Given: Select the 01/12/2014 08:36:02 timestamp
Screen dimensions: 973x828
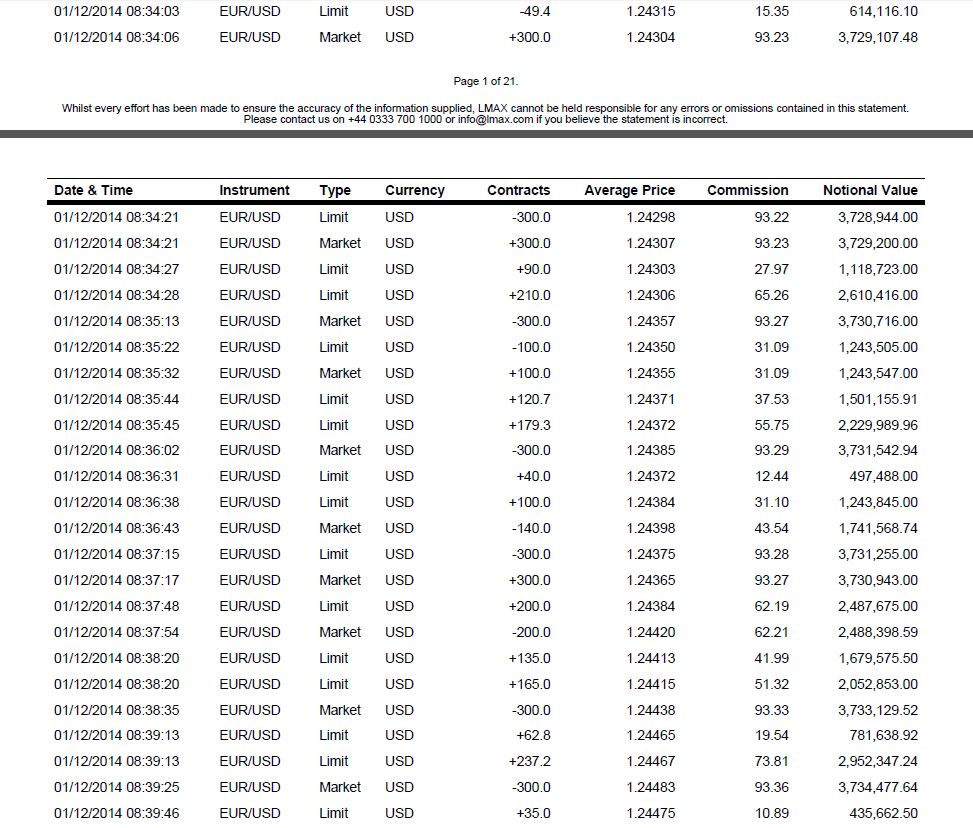Looking at the screenshot, I should (x=117, y=451).
